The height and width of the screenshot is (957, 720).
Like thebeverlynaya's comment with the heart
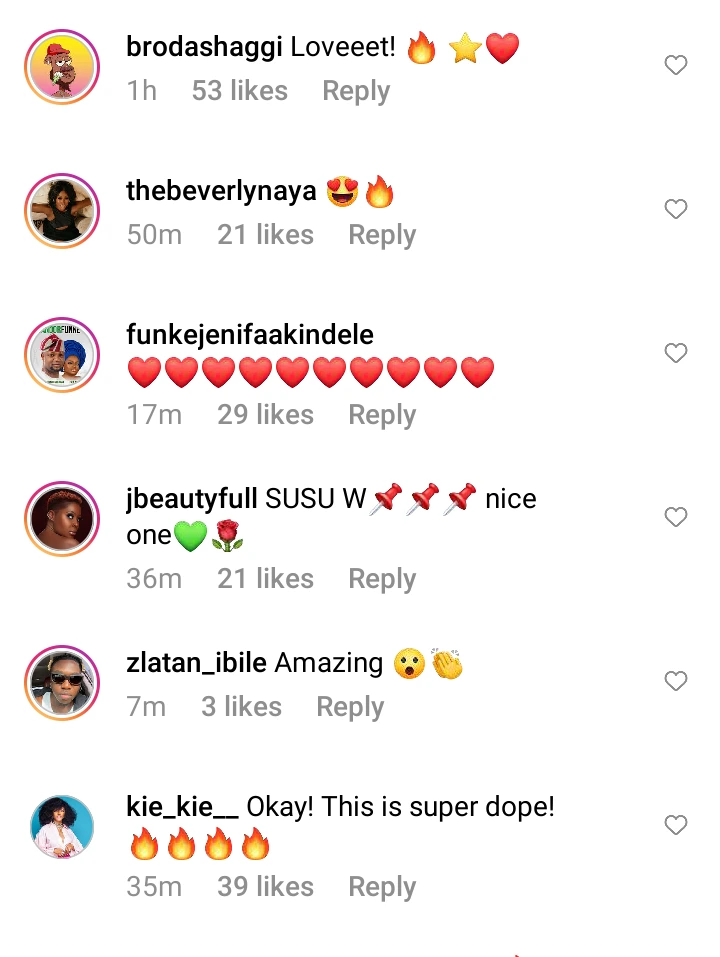click(x=676, y=210)
